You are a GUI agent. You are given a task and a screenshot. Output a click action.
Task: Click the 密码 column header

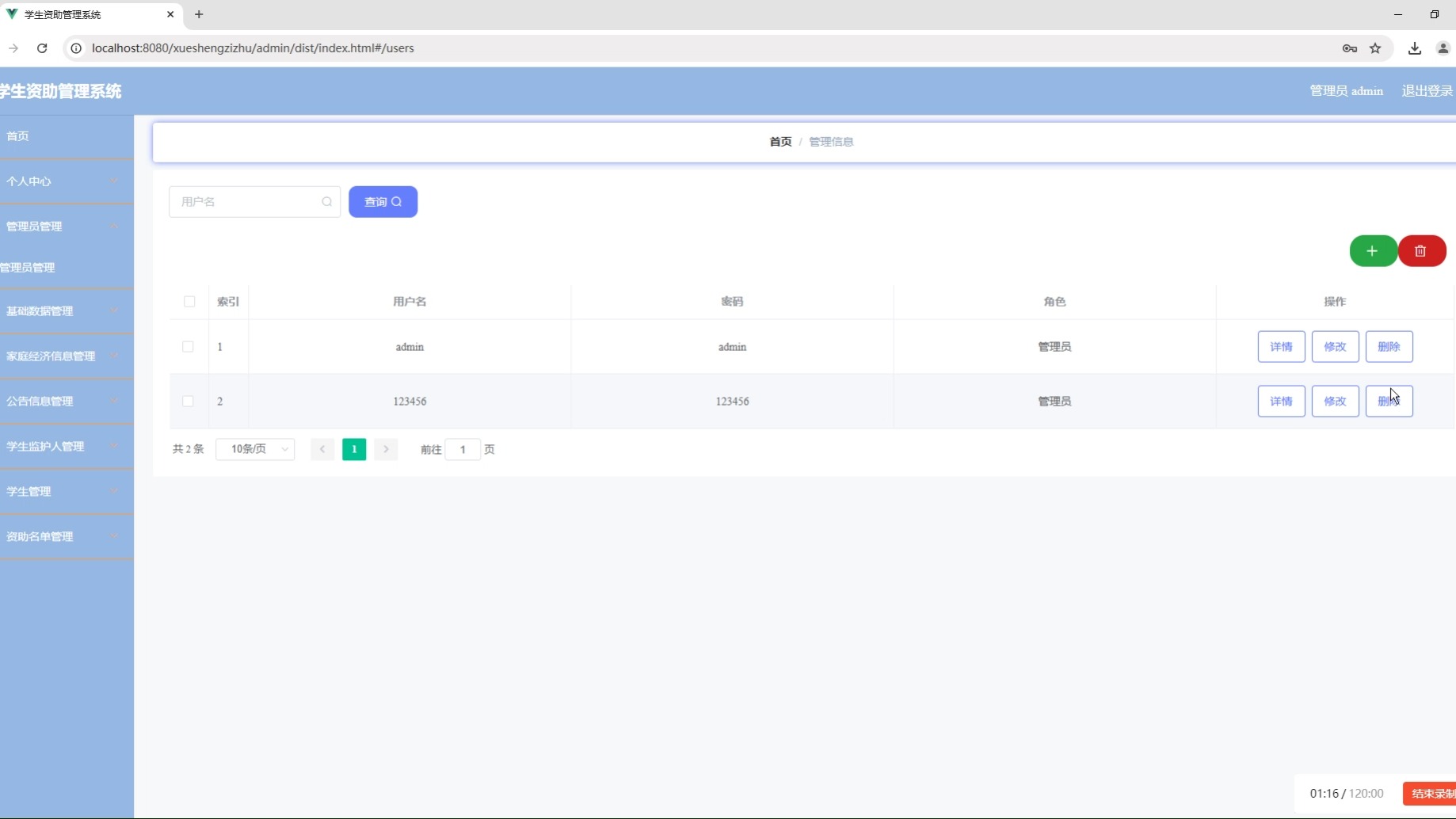click(732, 302)
